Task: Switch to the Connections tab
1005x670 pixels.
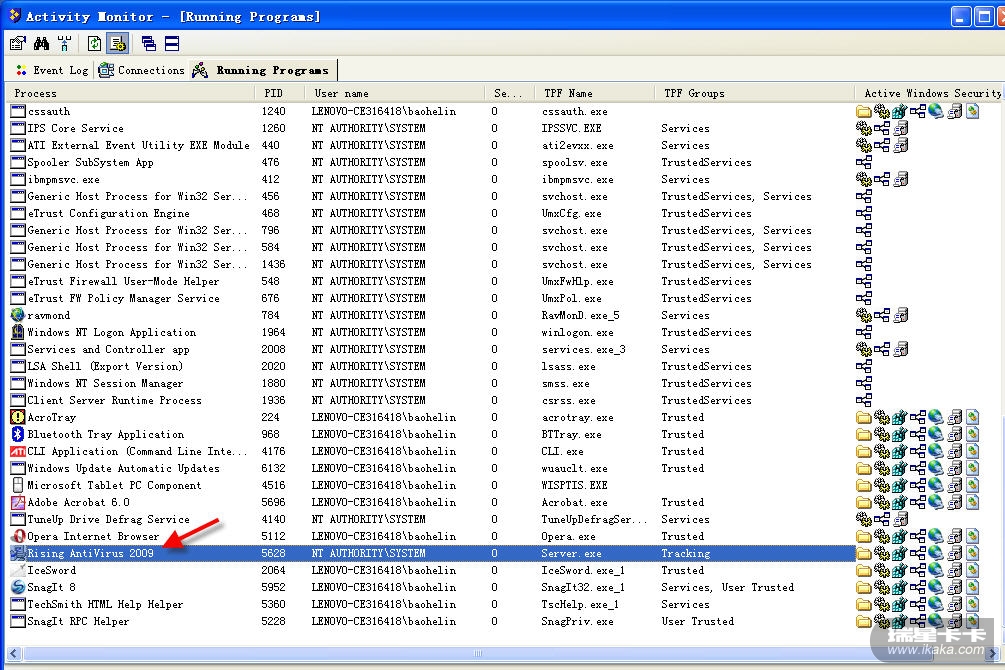Action: 142,71
